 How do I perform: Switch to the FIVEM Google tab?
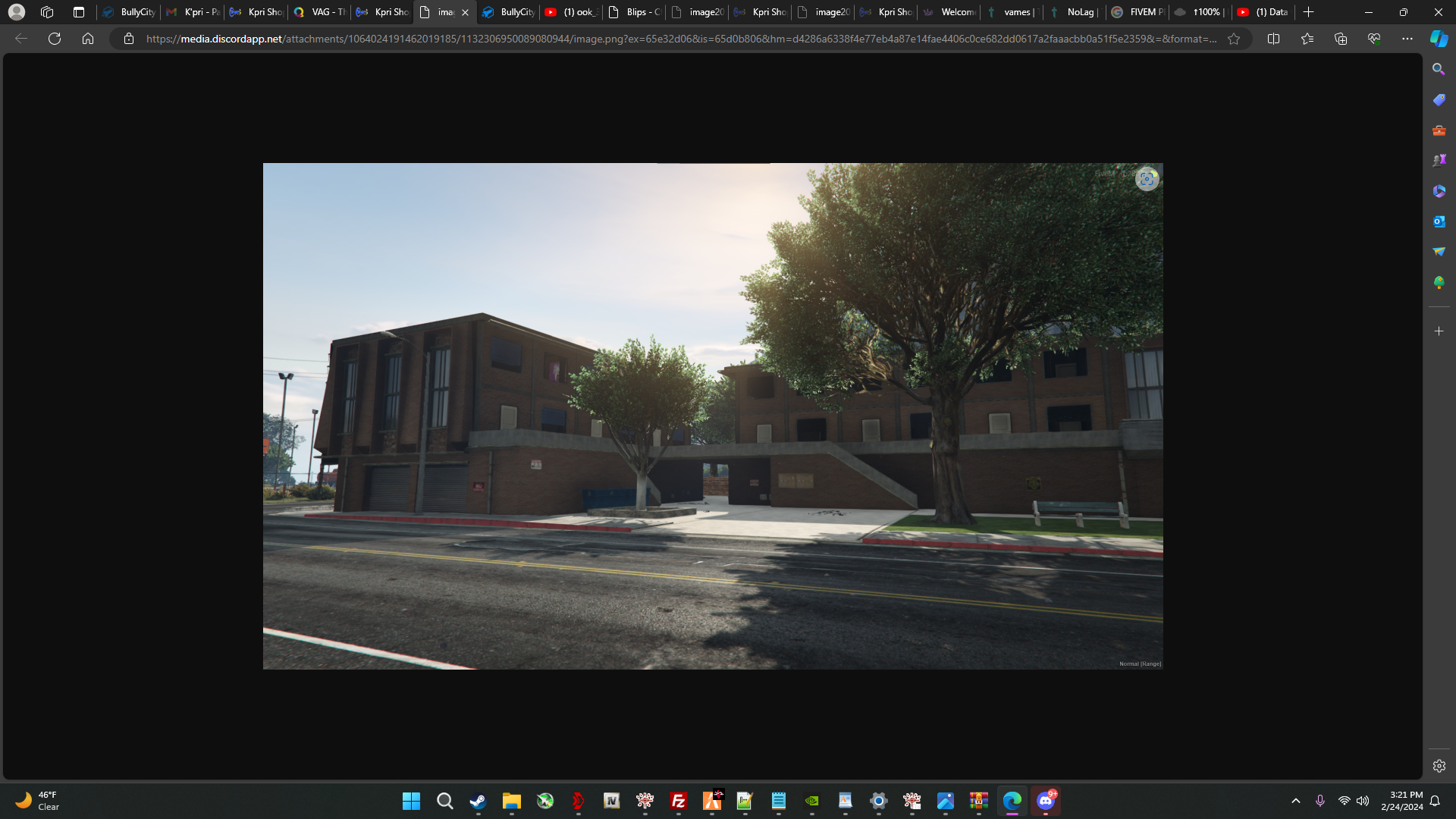tap(1137, 12)
